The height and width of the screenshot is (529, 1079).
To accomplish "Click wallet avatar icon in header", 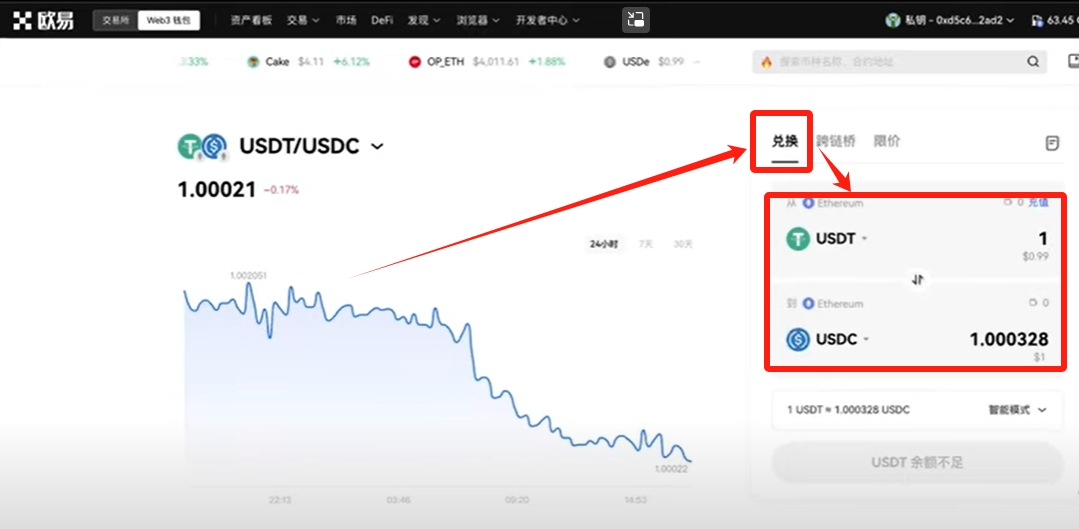I will [x=893, y=21].
